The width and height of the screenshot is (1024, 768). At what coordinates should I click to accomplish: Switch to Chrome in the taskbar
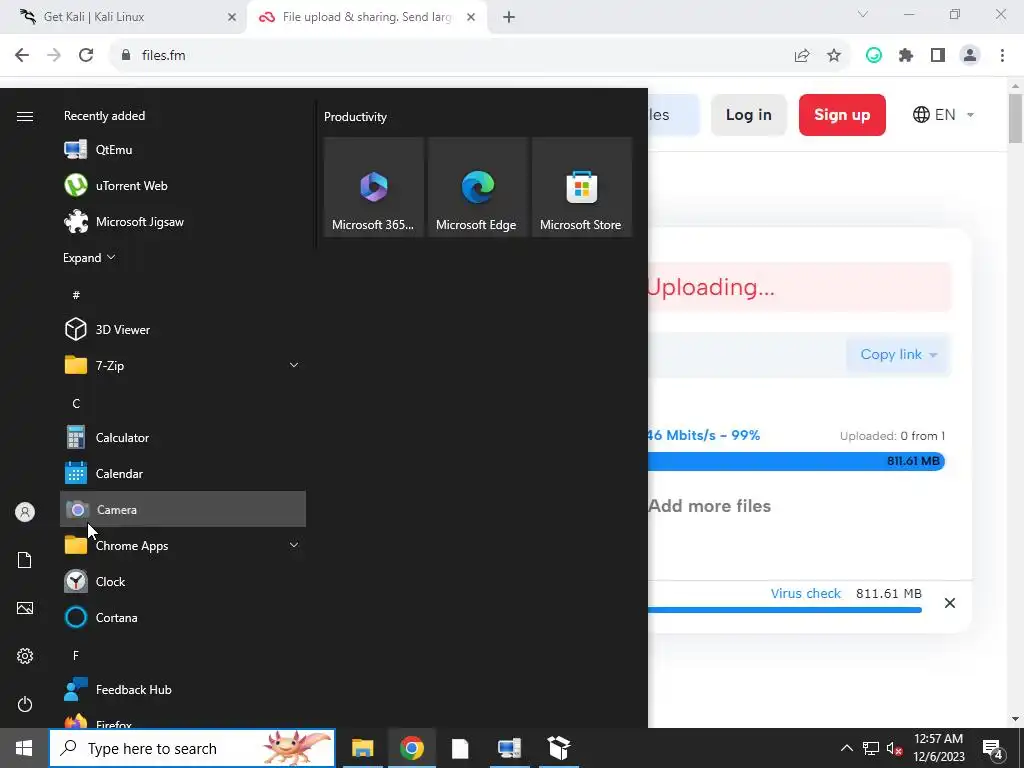coord(411,748)
